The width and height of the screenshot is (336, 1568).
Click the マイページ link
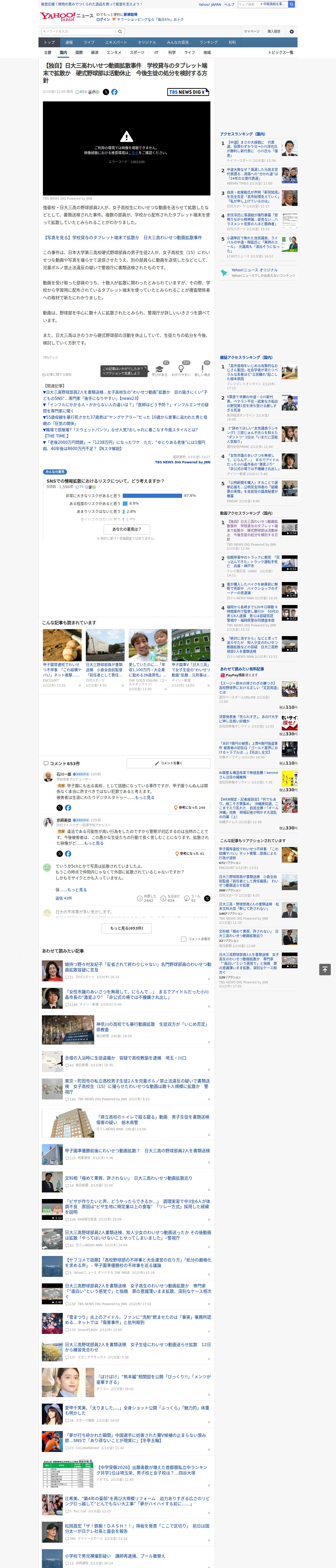pyautogui.click(x=252, y=32)
